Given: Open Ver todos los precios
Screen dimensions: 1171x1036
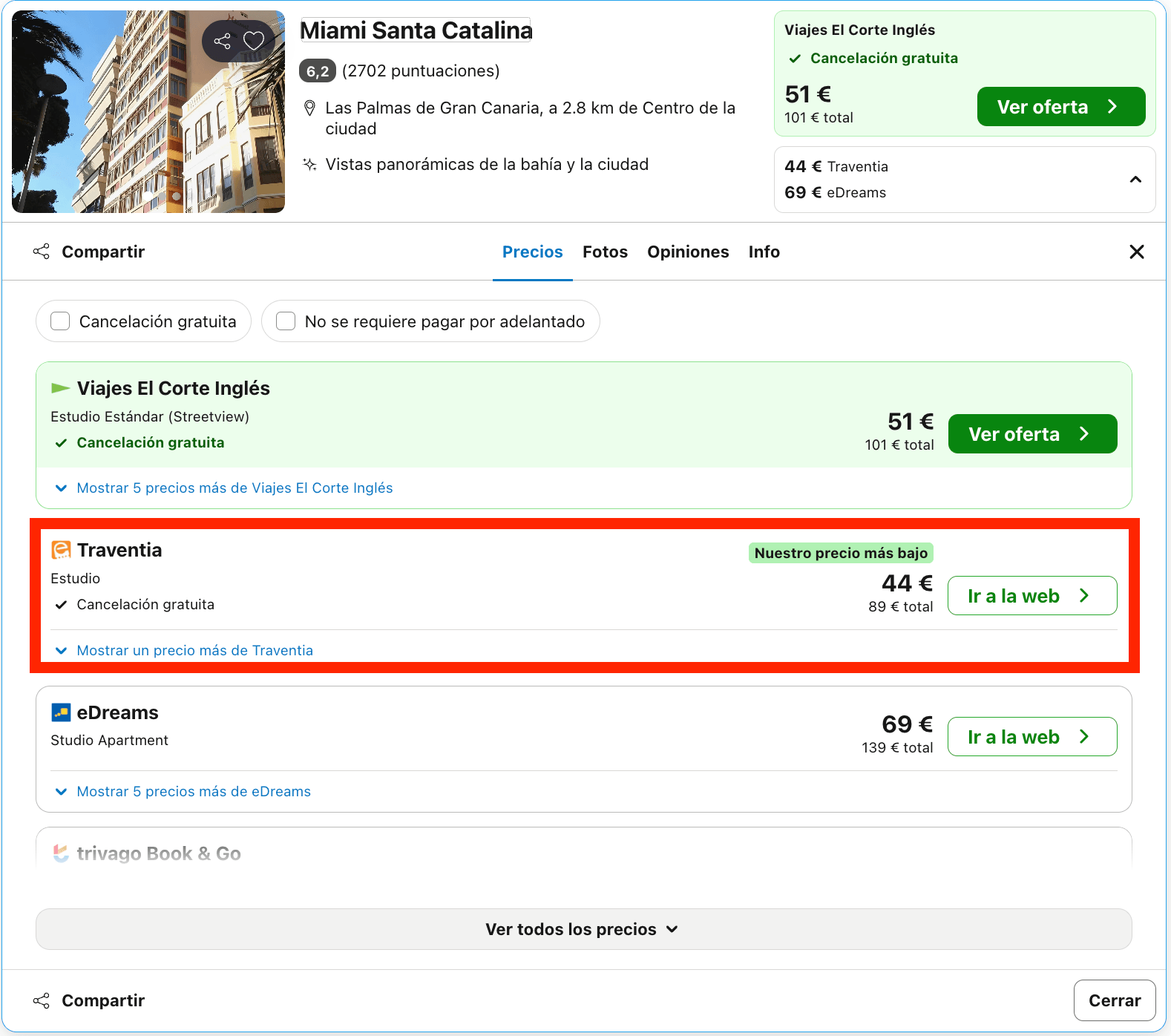Looking at the screenshot, I should click(x=584, y=929).
